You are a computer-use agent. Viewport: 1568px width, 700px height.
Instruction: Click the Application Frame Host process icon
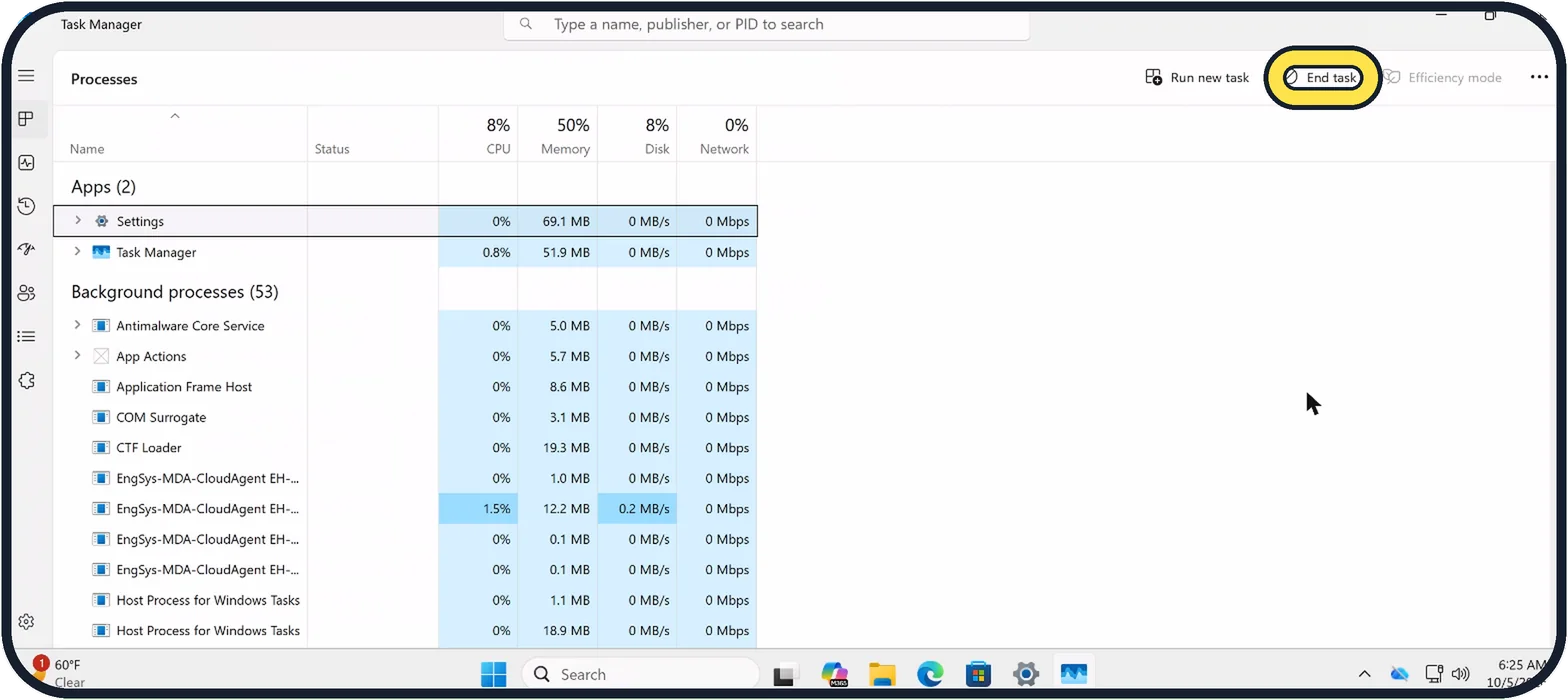[x=101, y=387]
